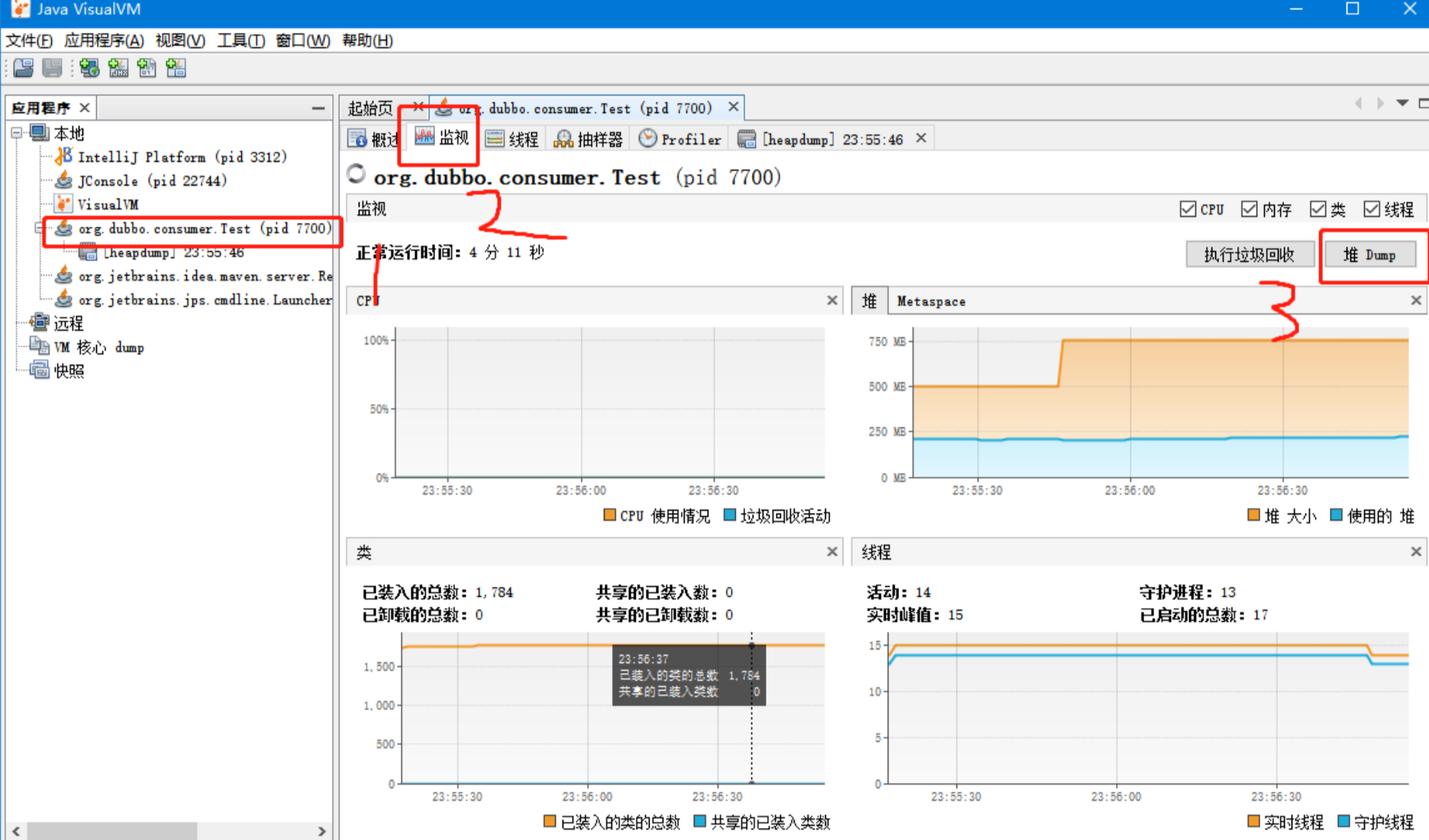Collapse the org.dubbo.consumer.Test tree node
Screen dimensions: 1429x840
40,228
